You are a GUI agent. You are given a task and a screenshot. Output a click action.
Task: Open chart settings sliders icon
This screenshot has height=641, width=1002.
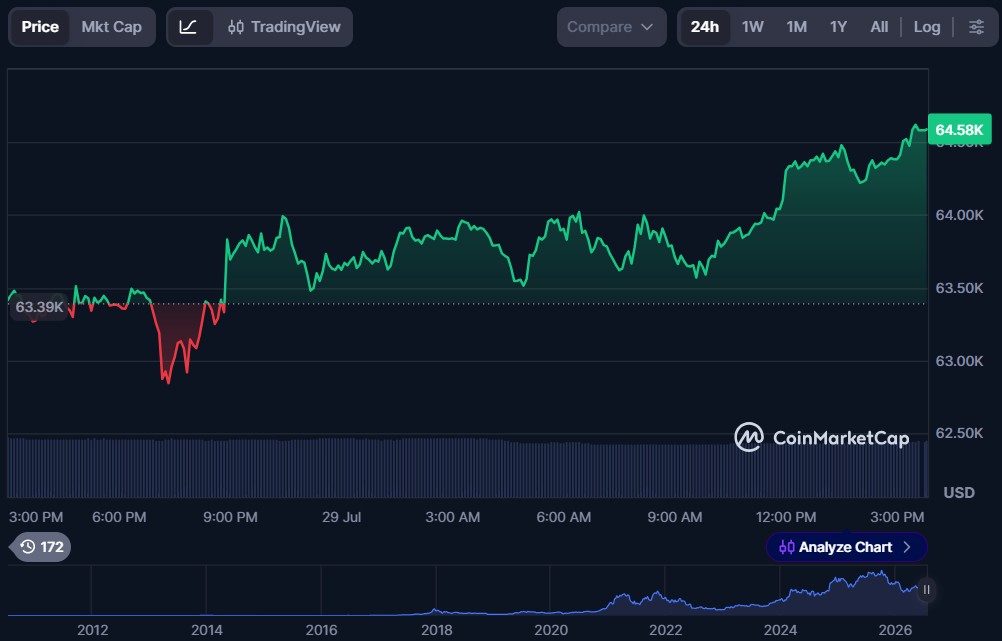tap(976, 27)
